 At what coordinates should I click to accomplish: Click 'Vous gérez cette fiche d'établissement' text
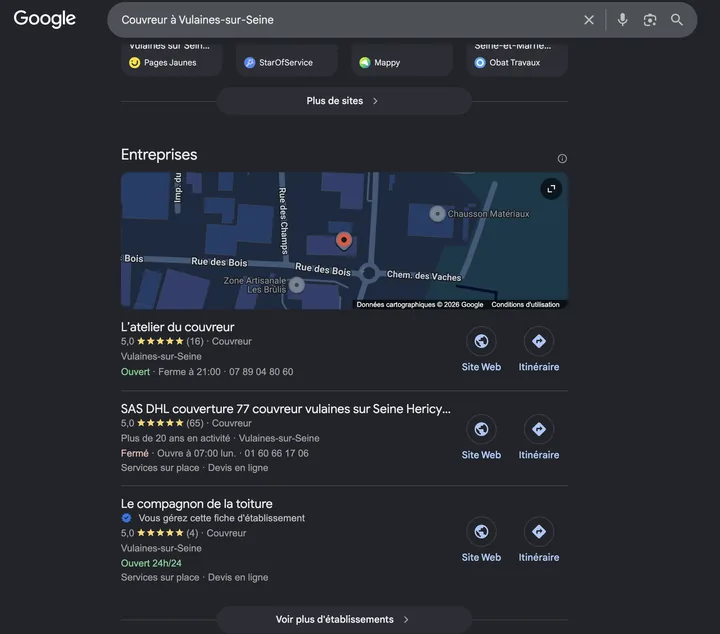(222, 518)
